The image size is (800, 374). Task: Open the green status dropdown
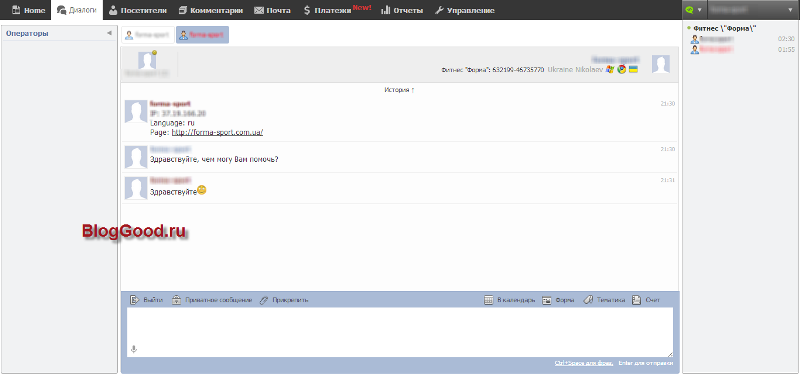694,10
